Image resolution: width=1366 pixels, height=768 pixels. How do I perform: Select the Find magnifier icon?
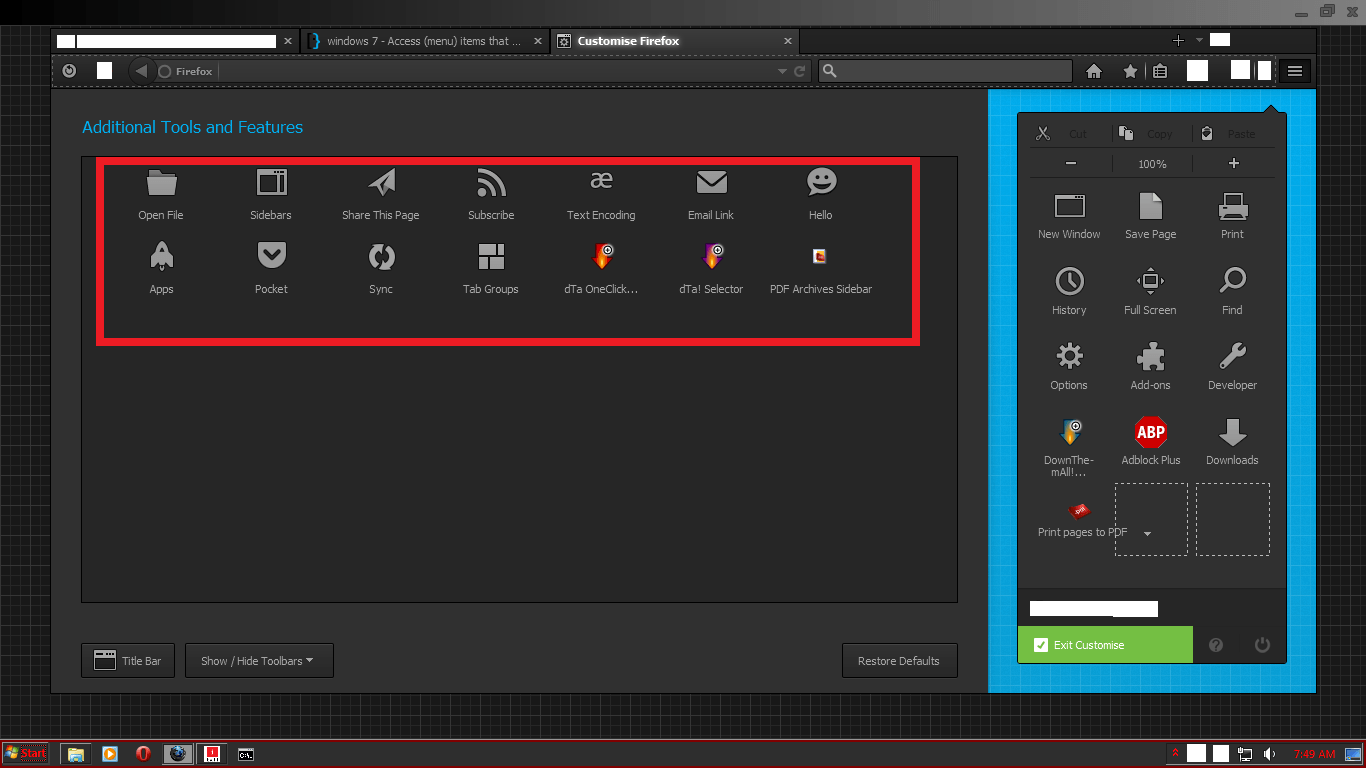(1232, 281)
